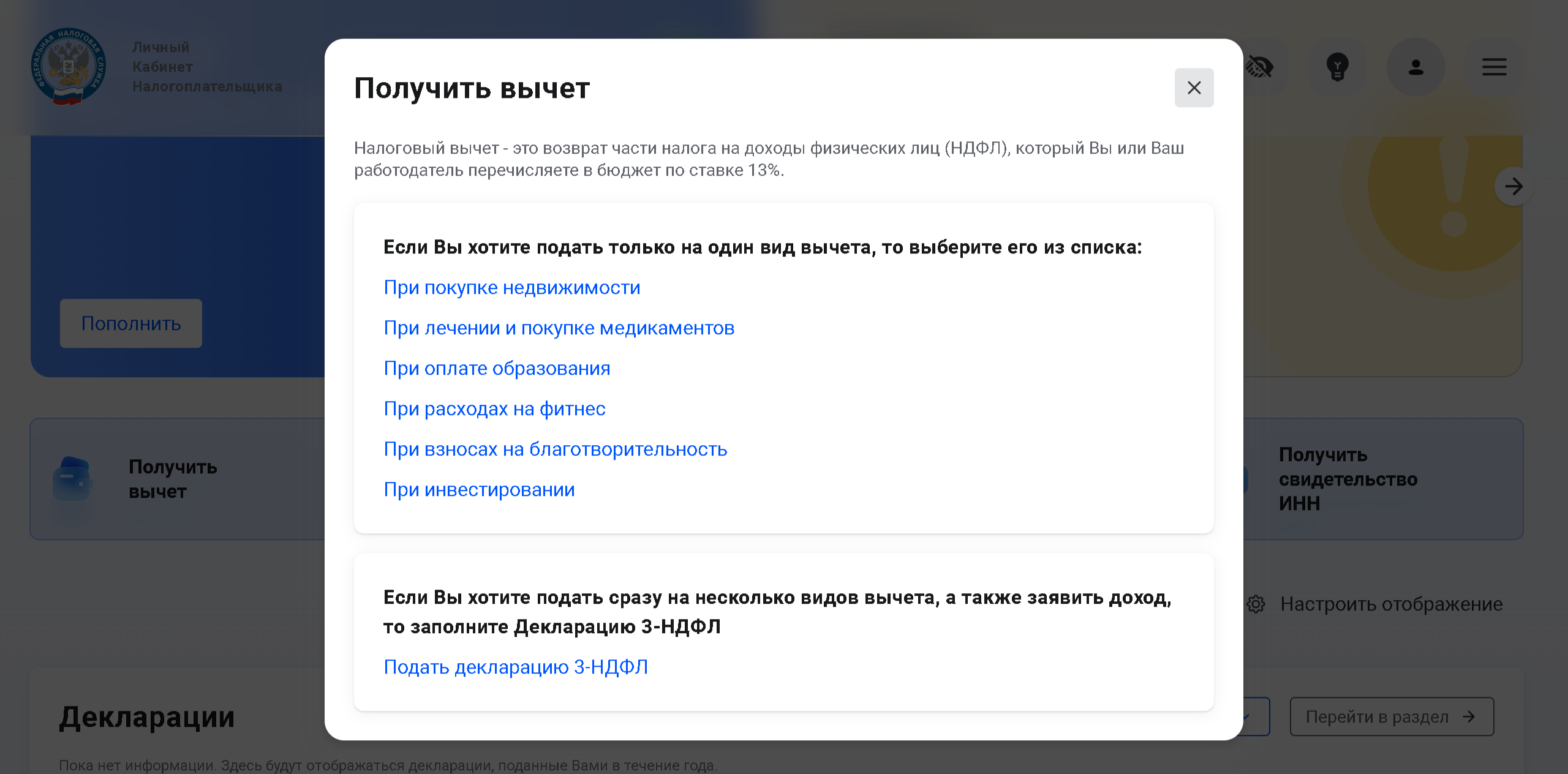Click Настроить отображение text
Viewport: 1568px width, 774px height.
point(1391,604)
